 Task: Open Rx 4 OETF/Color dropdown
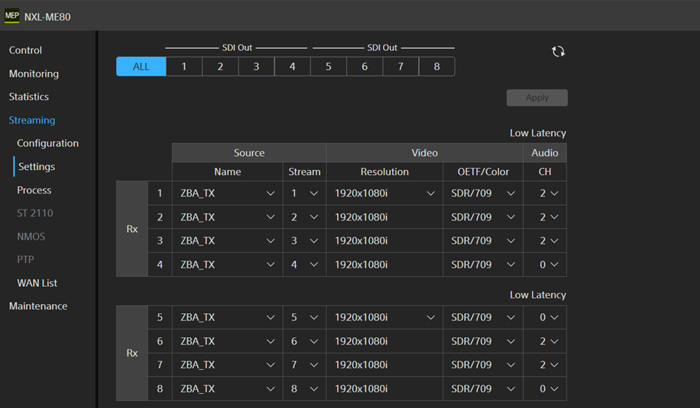coord(483,265)
